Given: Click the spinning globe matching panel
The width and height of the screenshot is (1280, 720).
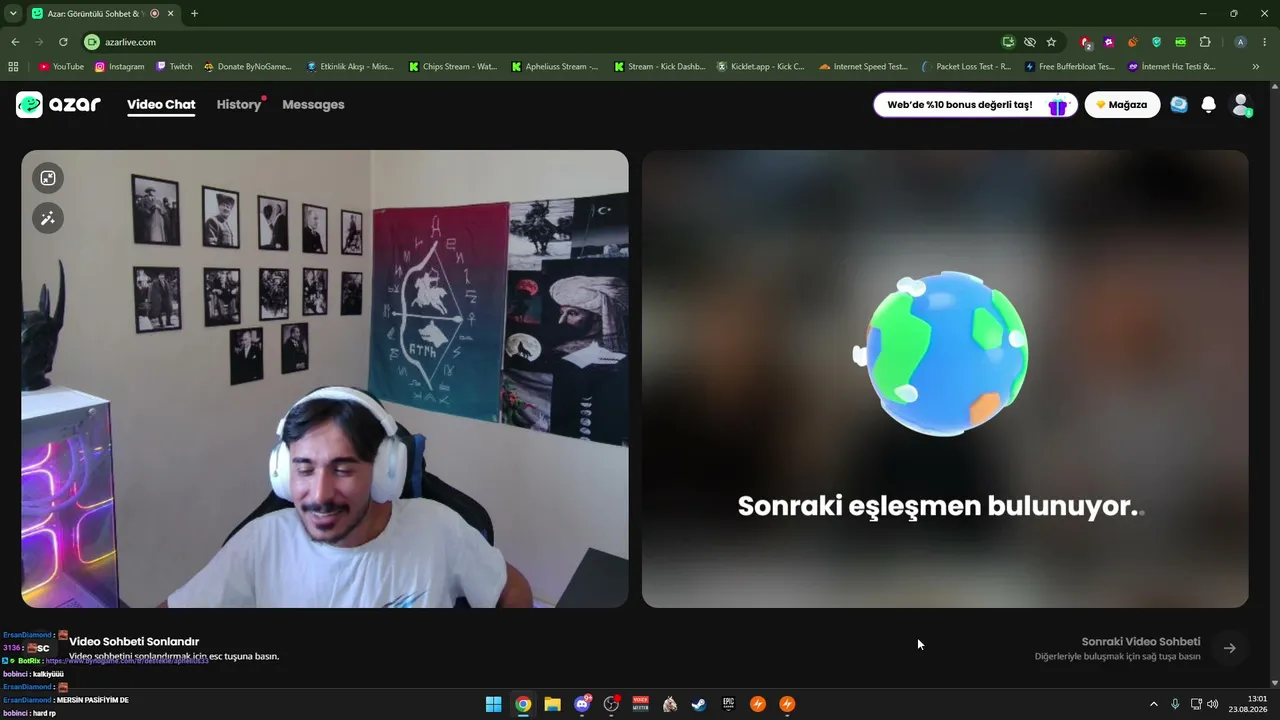Looking at the screenshot, I should coord(945,379).
